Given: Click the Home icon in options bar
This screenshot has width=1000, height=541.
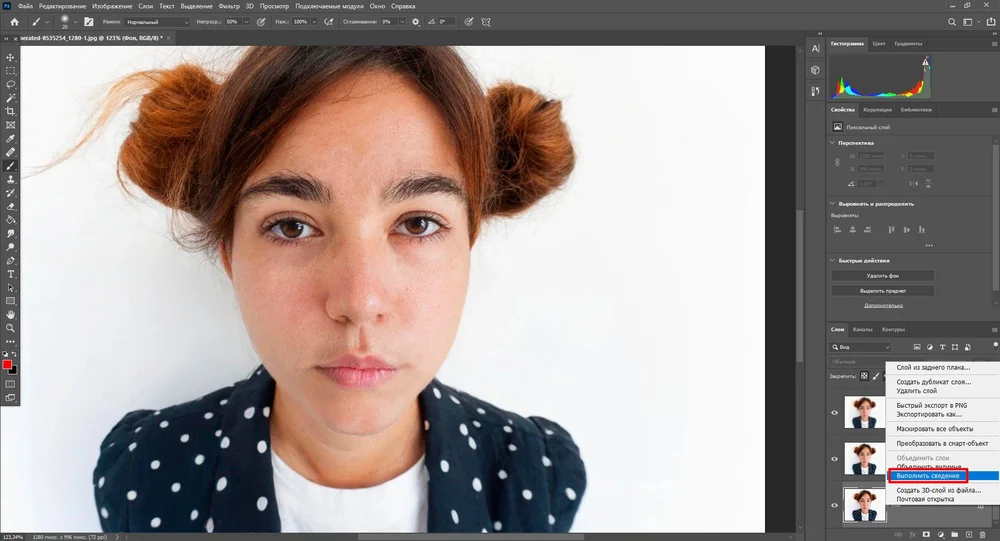Looking at the screenshot, I should (x=14, y=22).
